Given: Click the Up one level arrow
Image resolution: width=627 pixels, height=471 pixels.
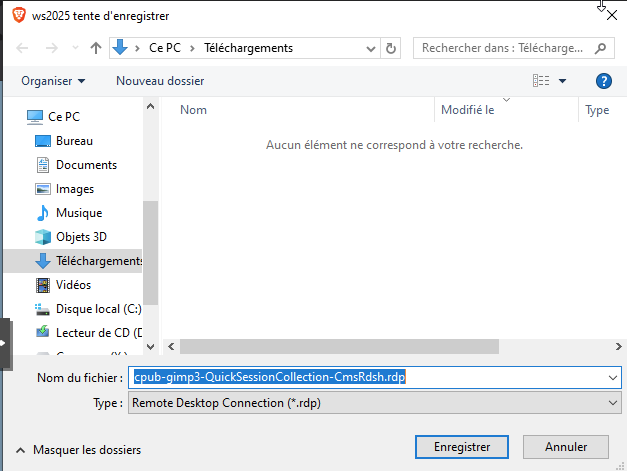Looking at the screenshot, I should click(x=96, y=48).
